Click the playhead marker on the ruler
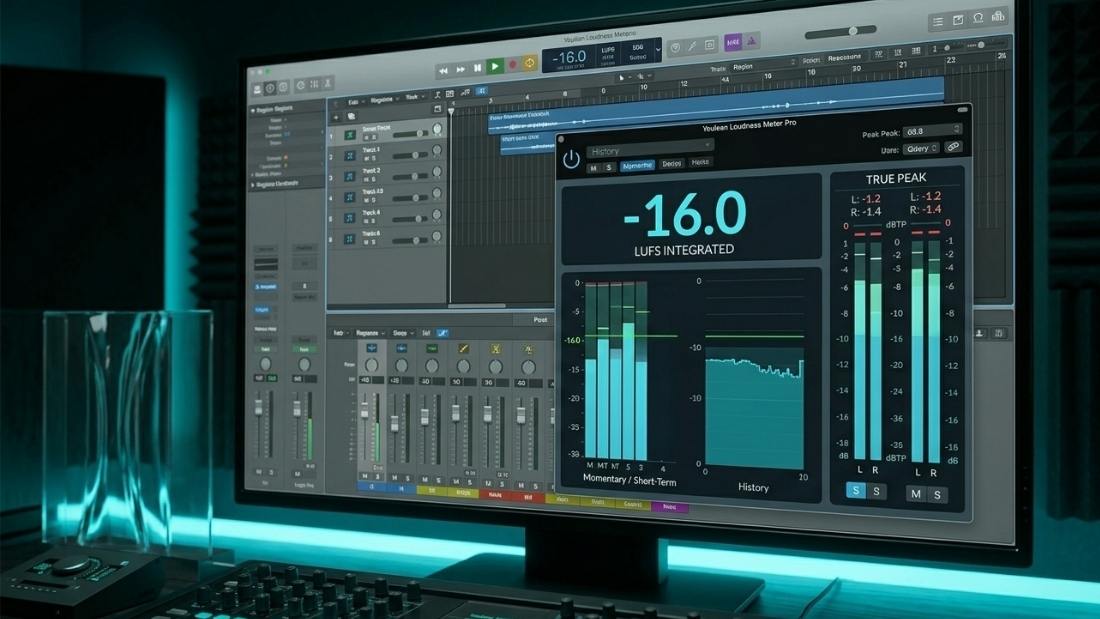 coord(451,111)
